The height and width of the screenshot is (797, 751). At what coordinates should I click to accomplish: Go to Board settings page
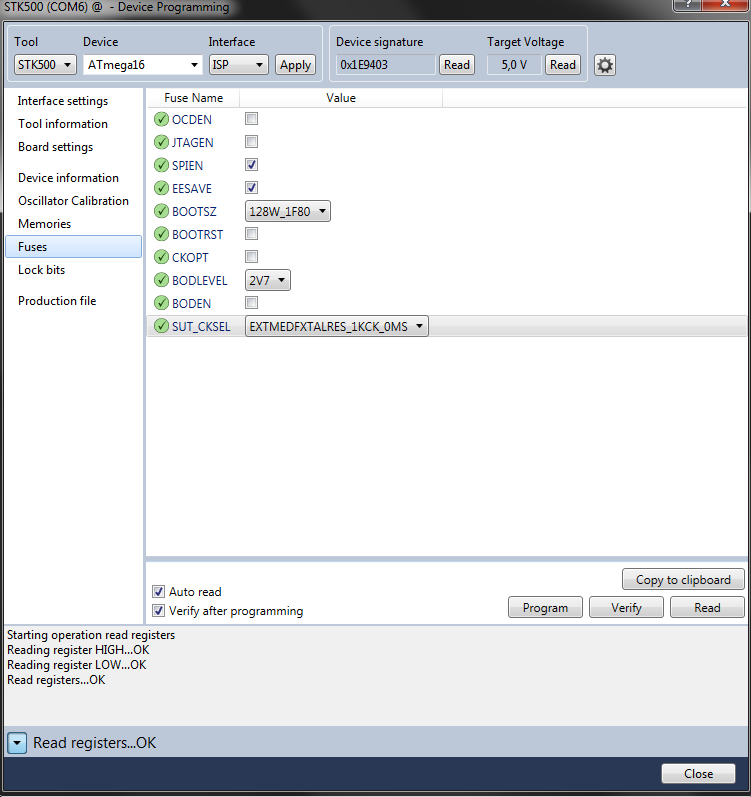tap(56, 147)
